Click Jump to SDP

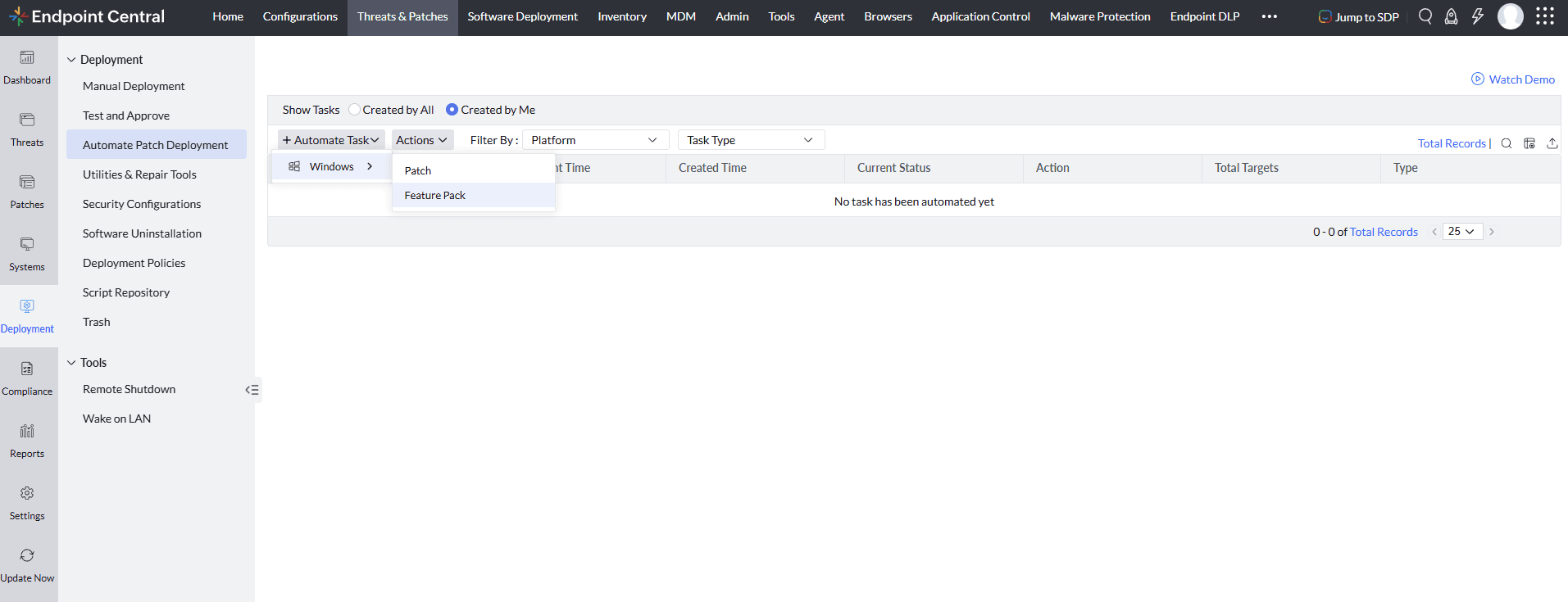click(x=1358, y=17)
